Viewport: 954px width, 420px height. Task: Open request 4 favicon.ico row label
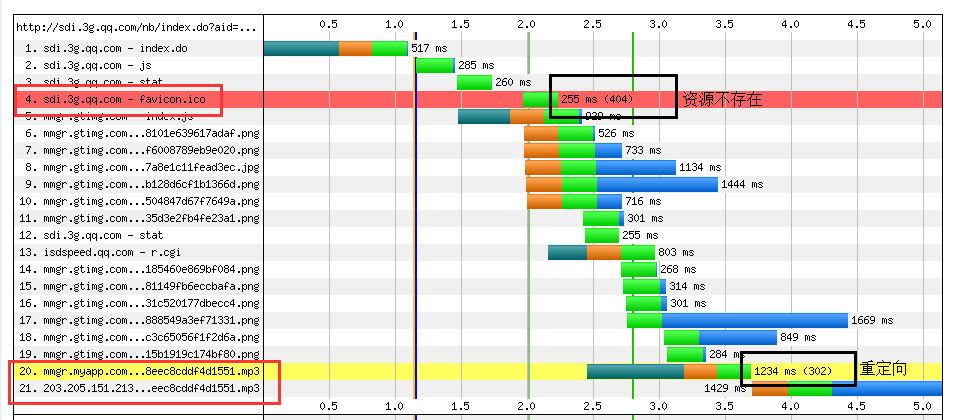pyautogui.click(x=115, y=99)
